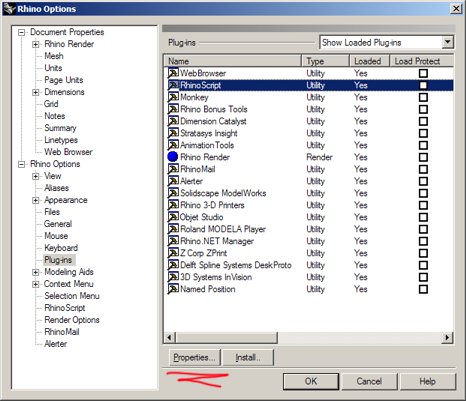Select Mesh in the options tree
466x401 pixels.
pos(54,56)
